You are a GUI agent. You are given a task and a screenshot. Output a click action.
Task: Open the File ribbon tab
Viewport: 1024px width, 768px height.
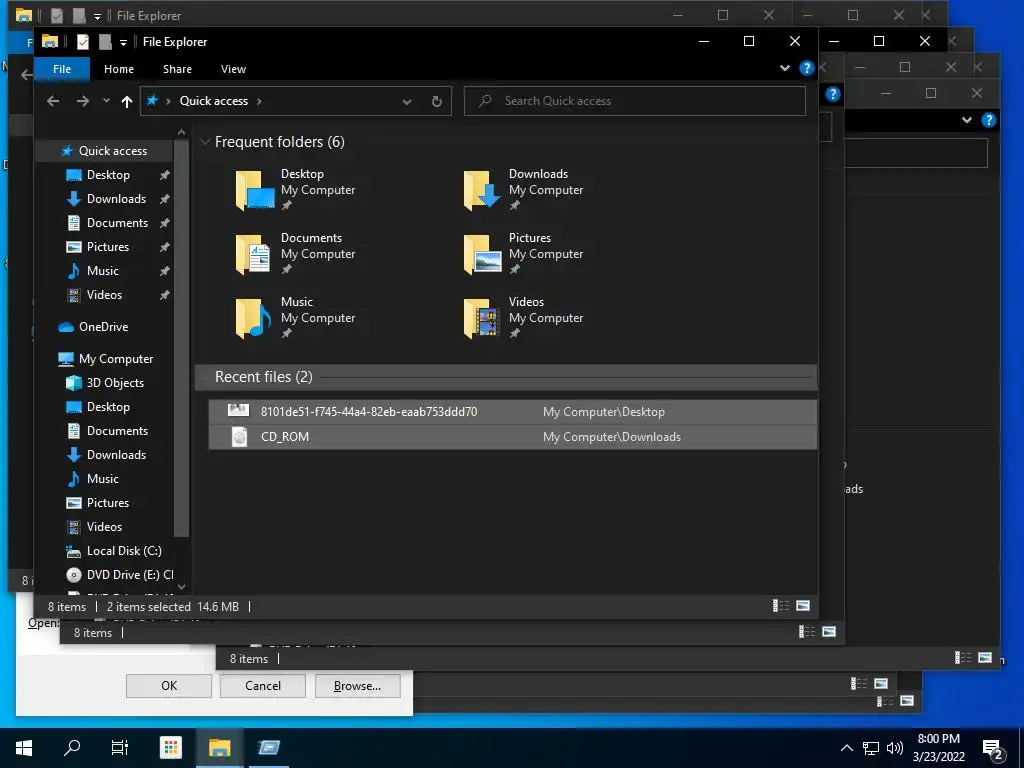(62, 69)
